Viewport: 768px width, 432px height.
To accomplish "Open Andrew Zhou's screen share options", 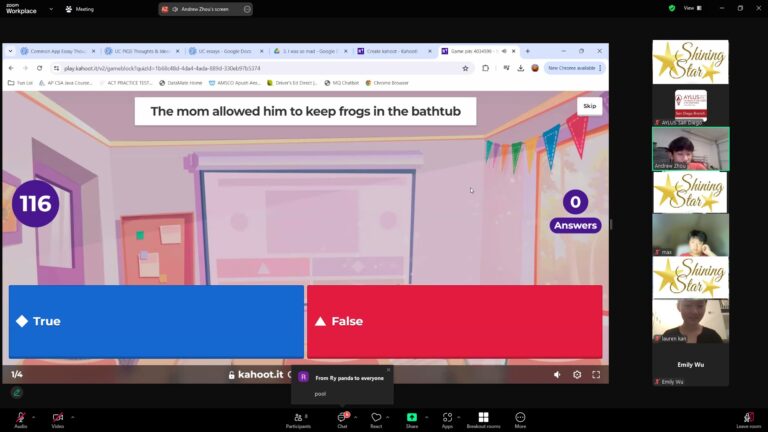I will point(247,9).
